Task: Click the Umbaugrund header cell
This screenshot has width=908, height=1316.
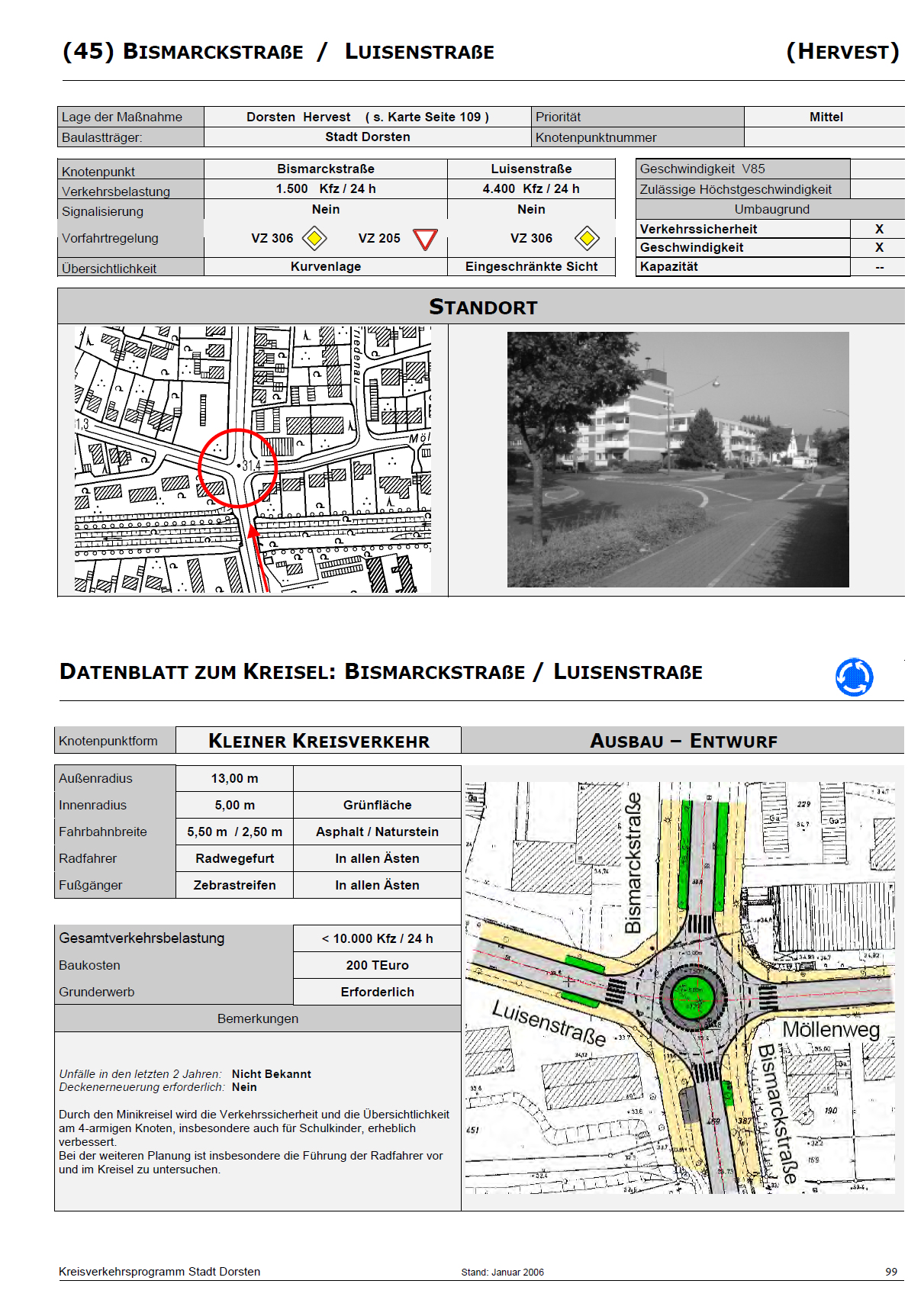Action: 771,209
